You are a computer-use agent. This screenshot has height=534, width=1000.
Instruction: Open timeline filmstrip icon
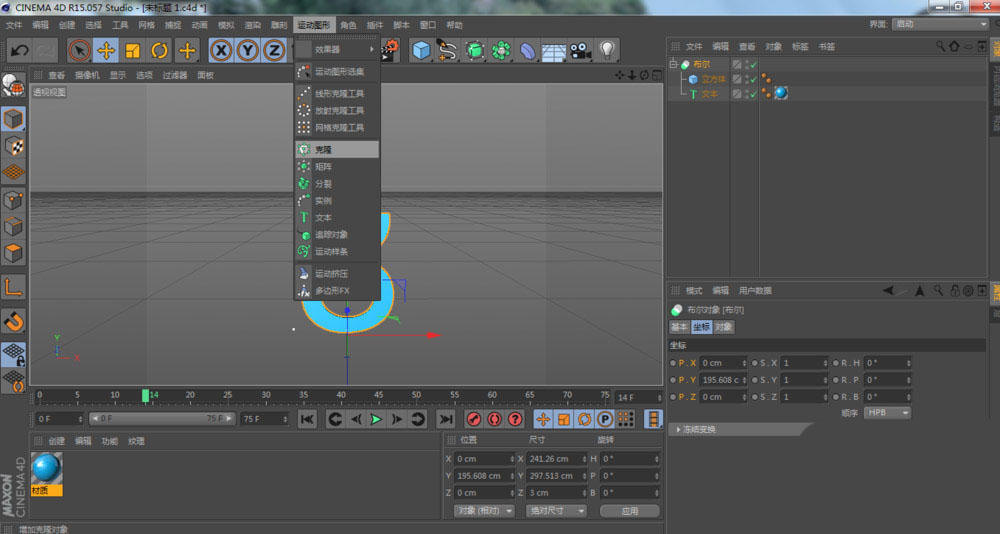pyautogui.click(x=654, y=419)
